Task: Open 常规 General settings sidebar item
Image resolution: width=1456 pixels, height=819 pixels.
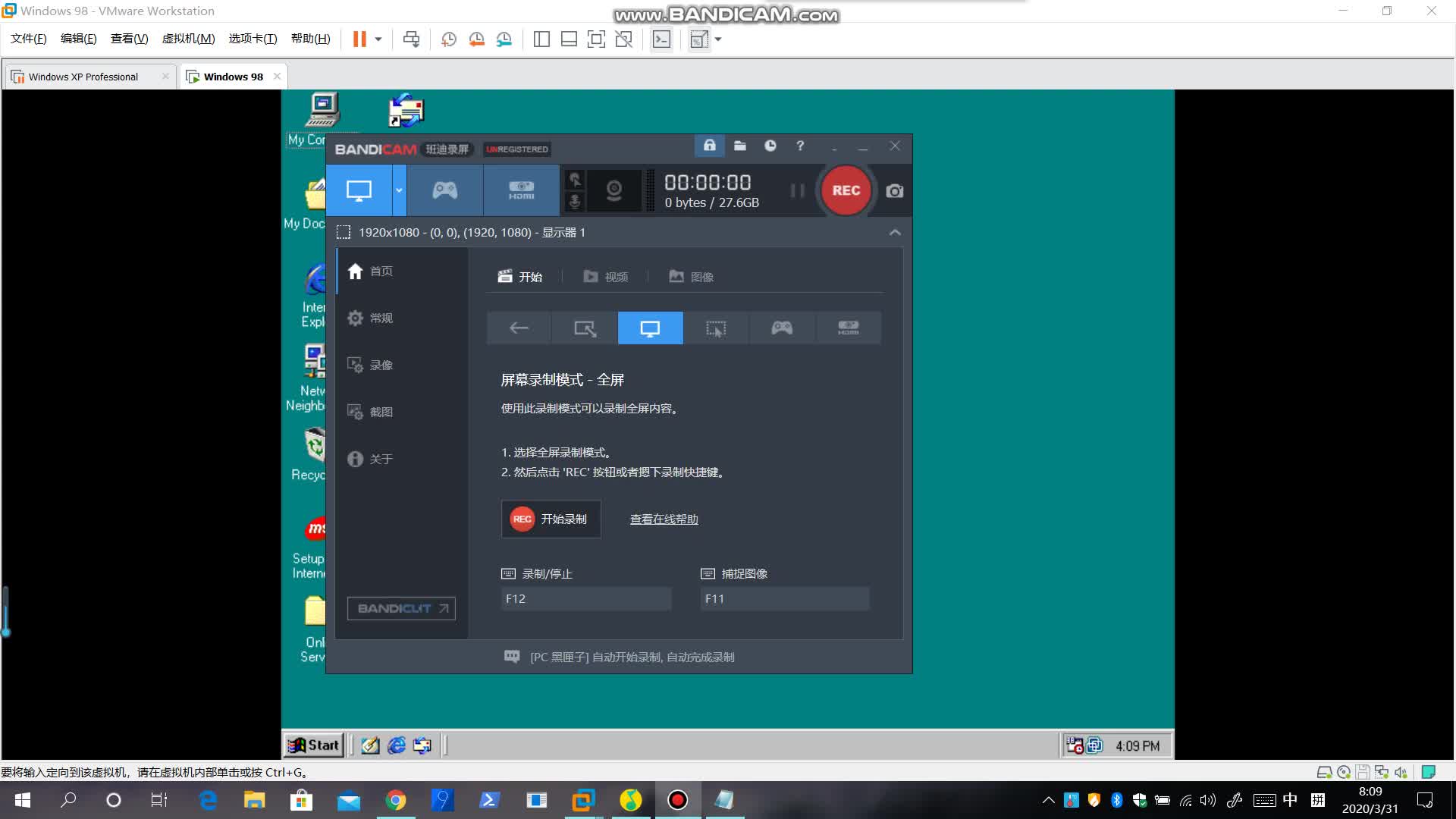Action: pyautogui.click(x=402, y=318)
